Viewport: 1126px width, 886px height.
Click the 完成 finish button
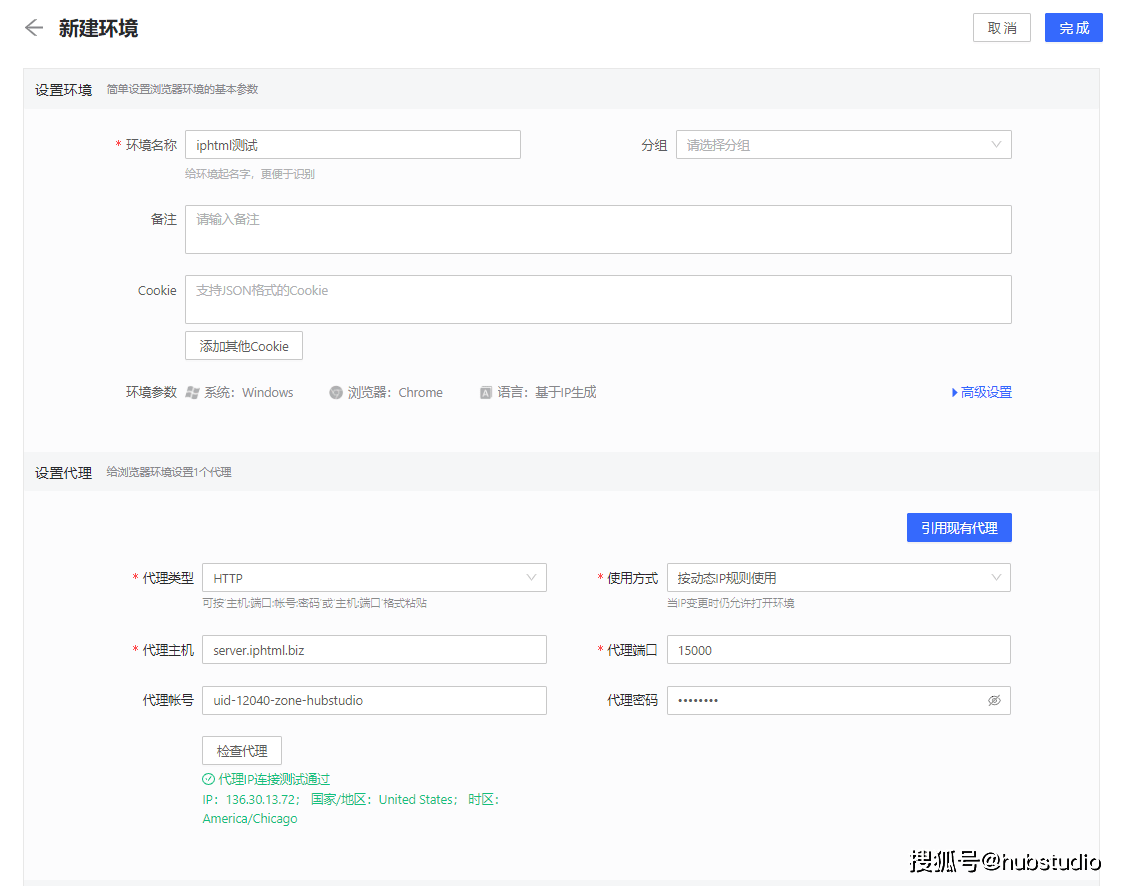pos(1073,27)
